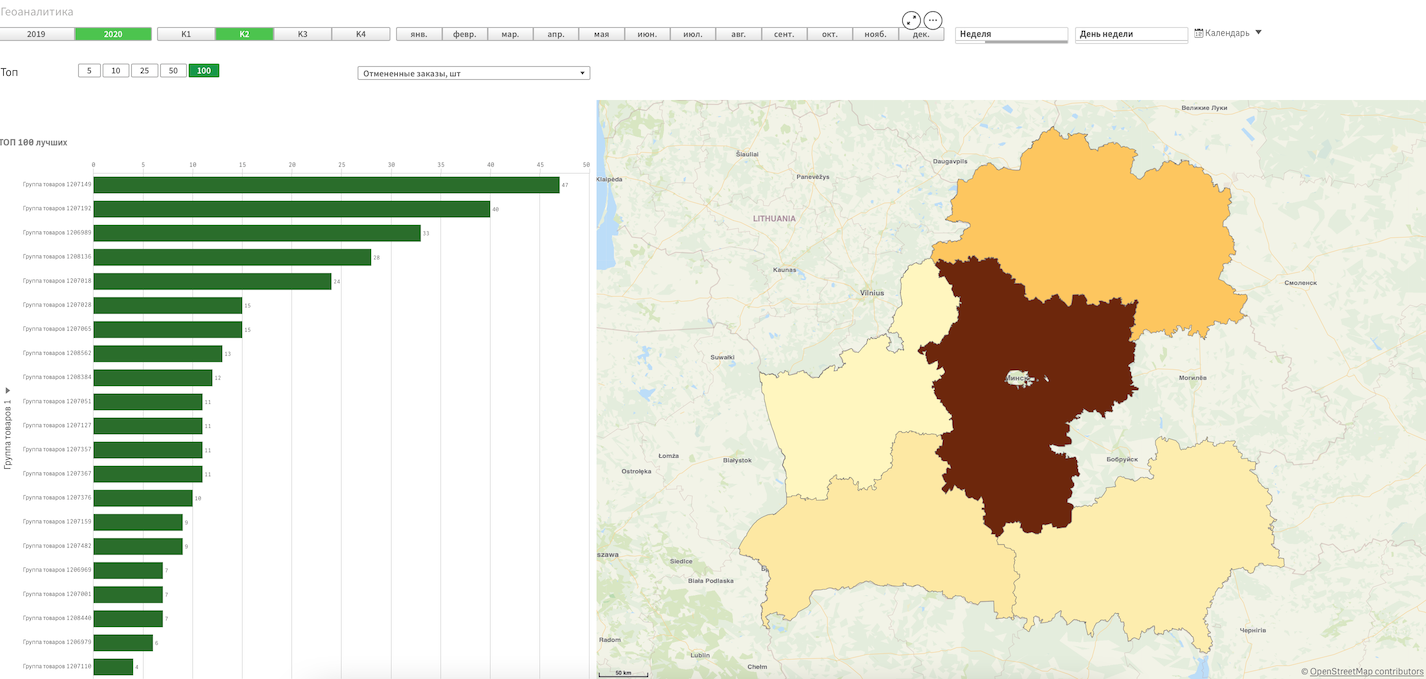Open the День недели filter field

1131,34
